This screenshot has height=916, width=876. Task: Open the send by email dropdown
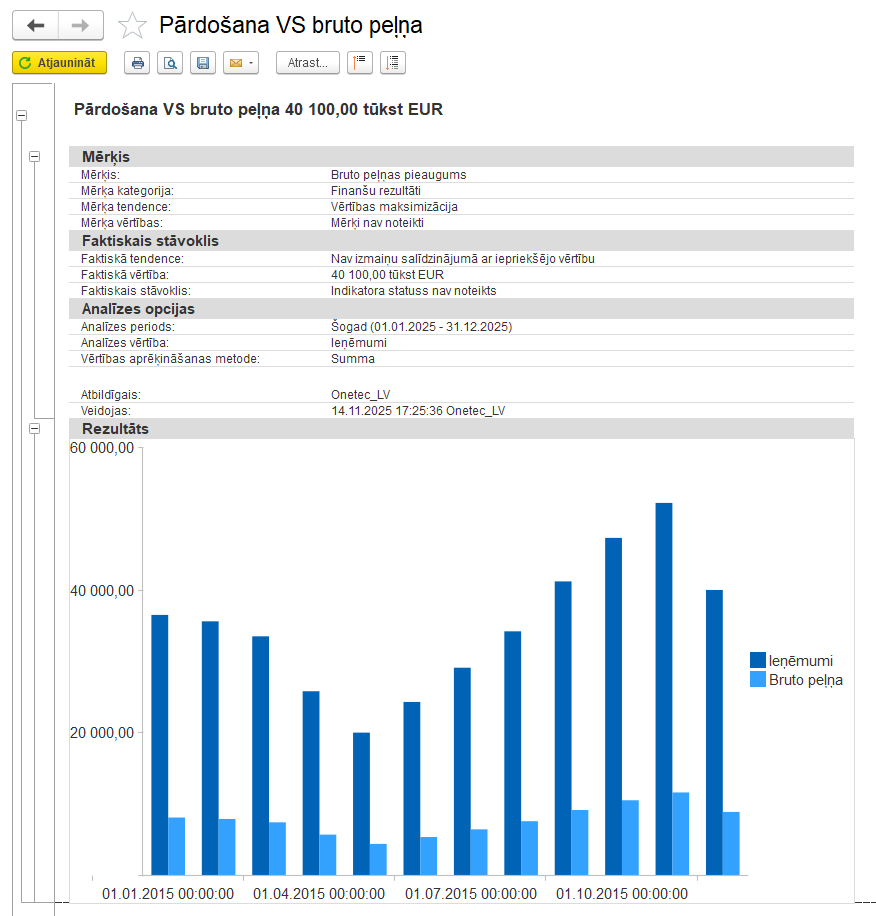241,63
